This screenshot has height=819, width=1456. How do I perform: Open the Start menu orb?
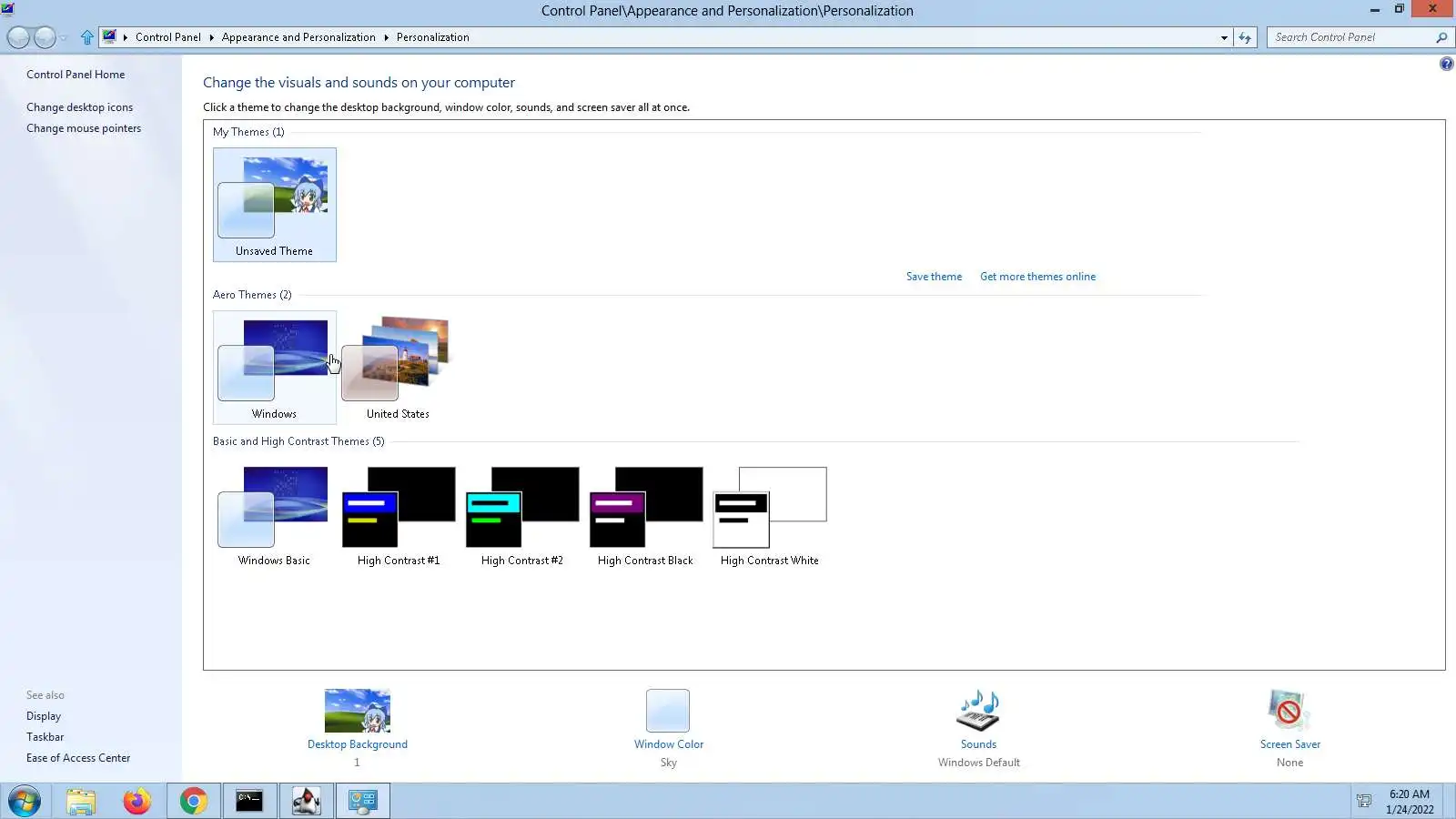[x=25, y=802]
